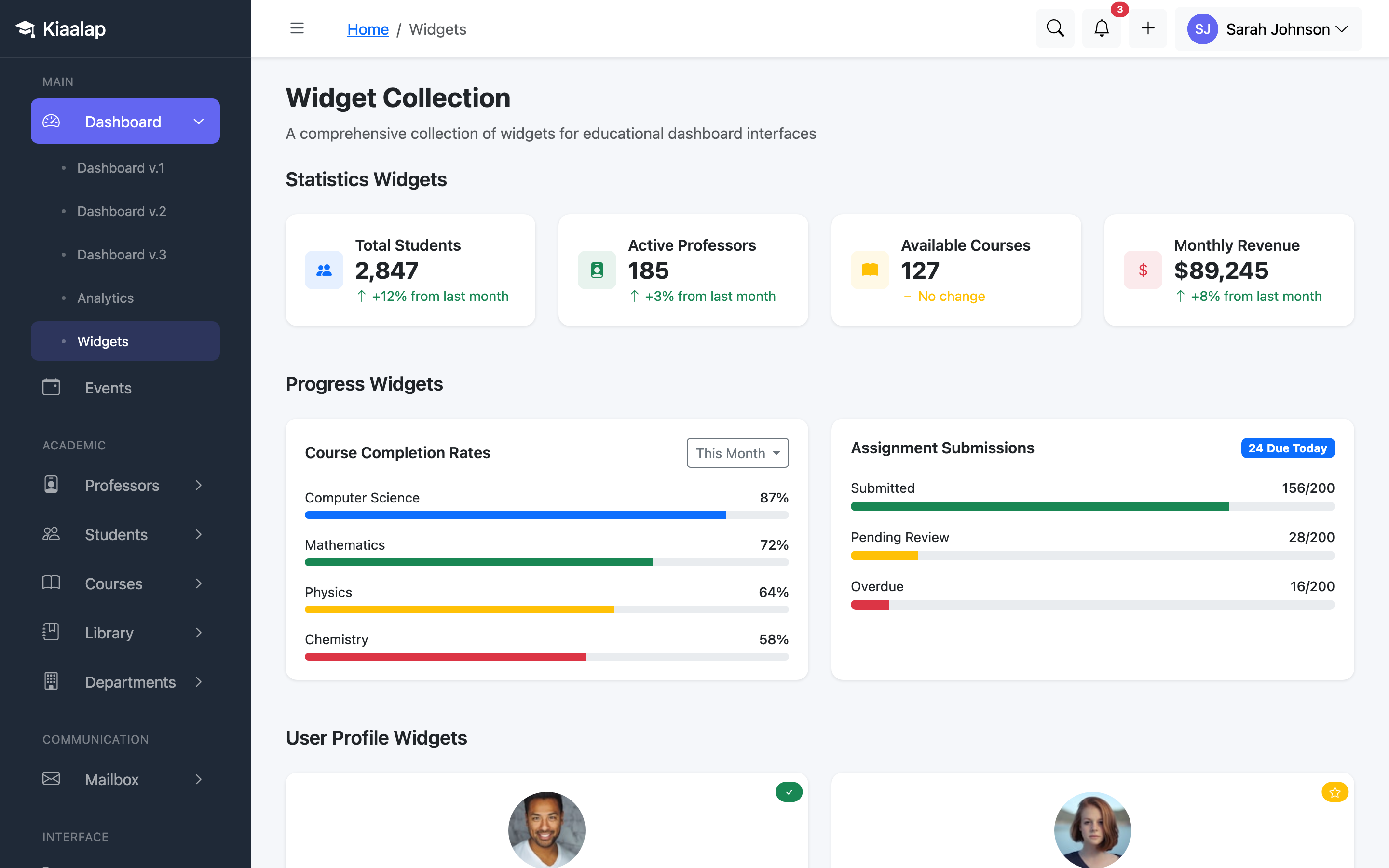Click the female profile photo thumbnail
1389x868 pixels.
pyautogui.click(x=1092, y=829)
